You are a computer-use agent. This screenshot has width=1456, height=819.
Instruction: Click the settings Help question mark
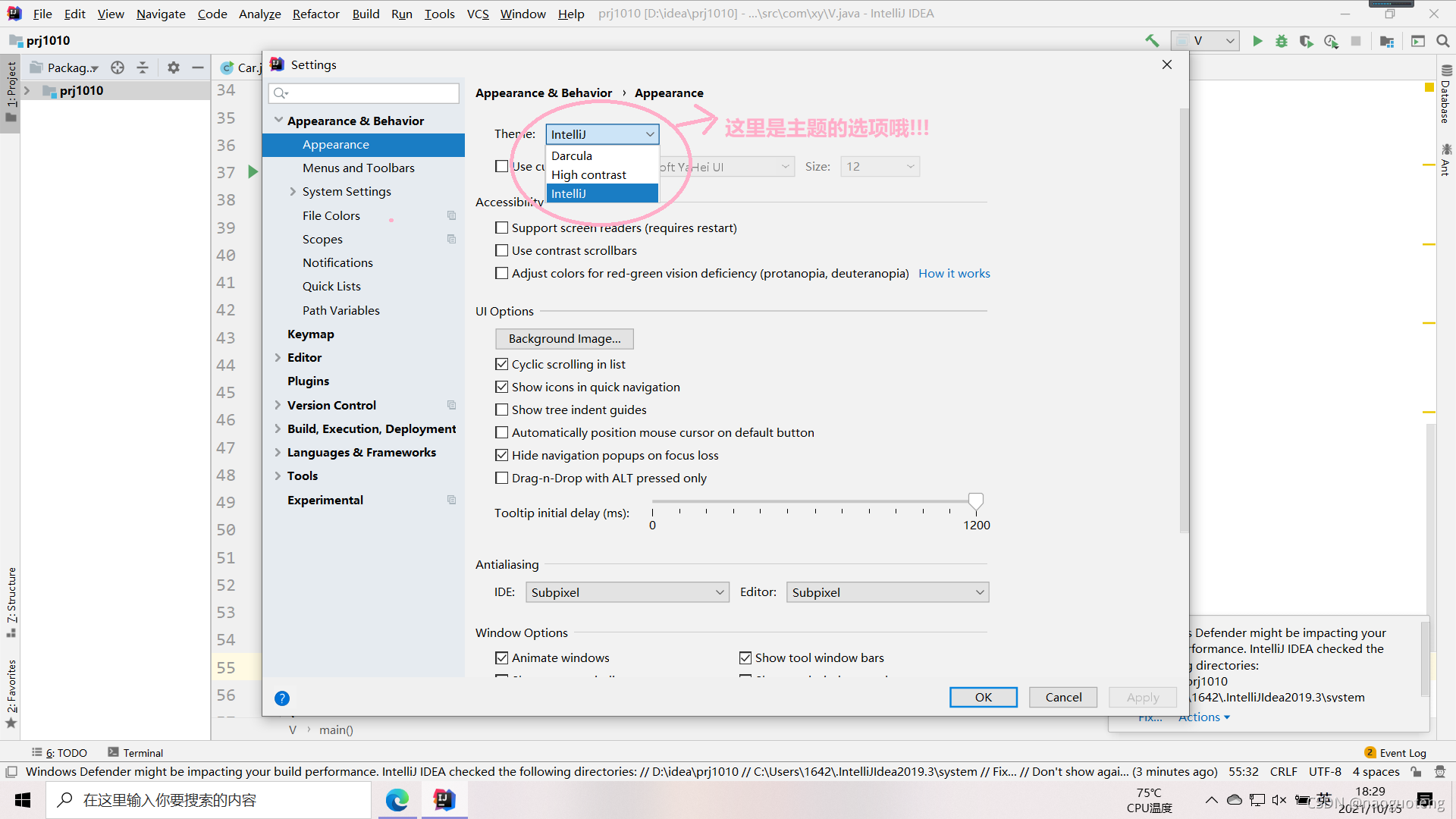[282, 698]
